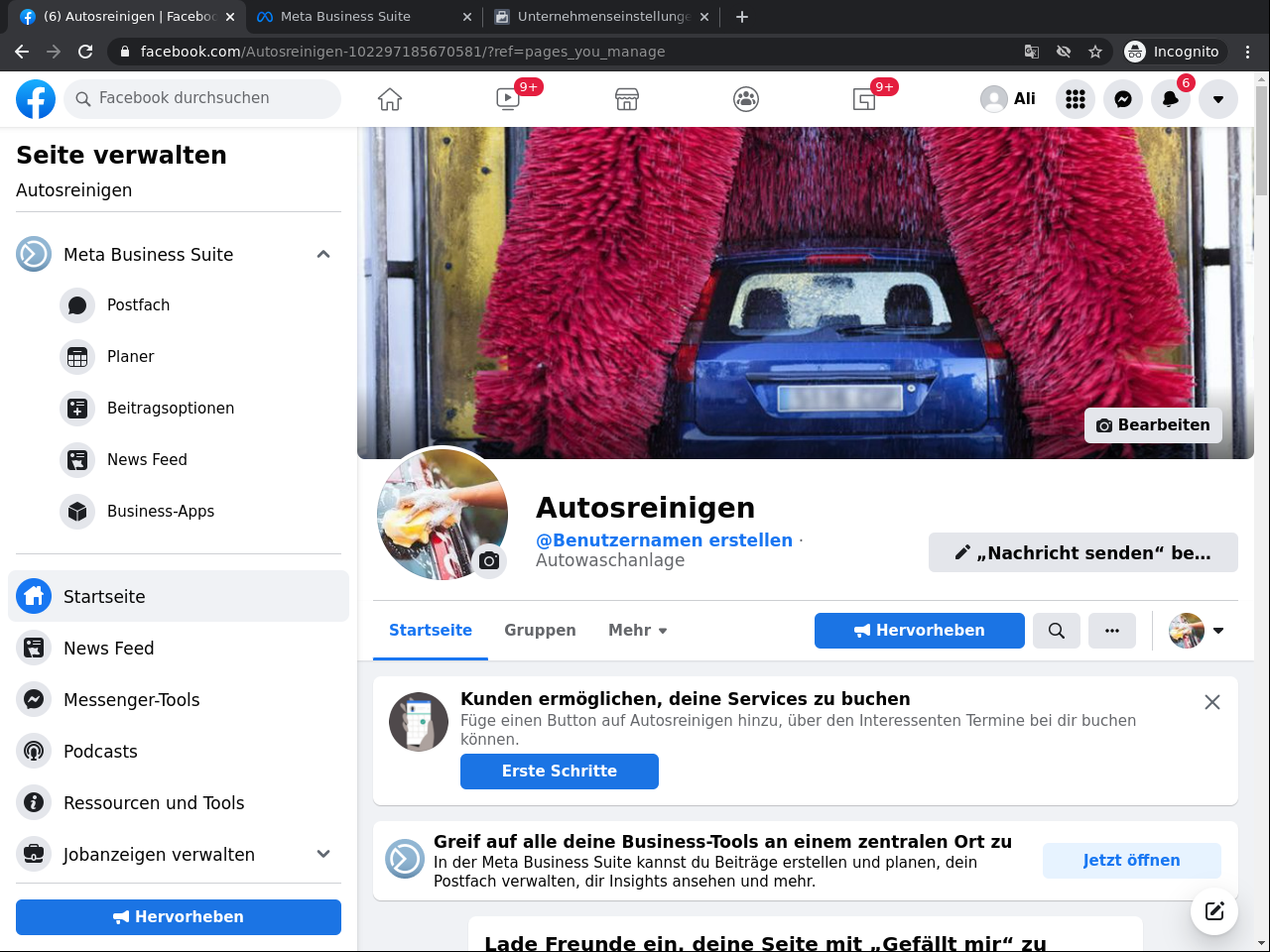This screenshot has width=1270, height=952.
Task: Close the Meta Business Suite browser tab
Action: pos(467,17)
